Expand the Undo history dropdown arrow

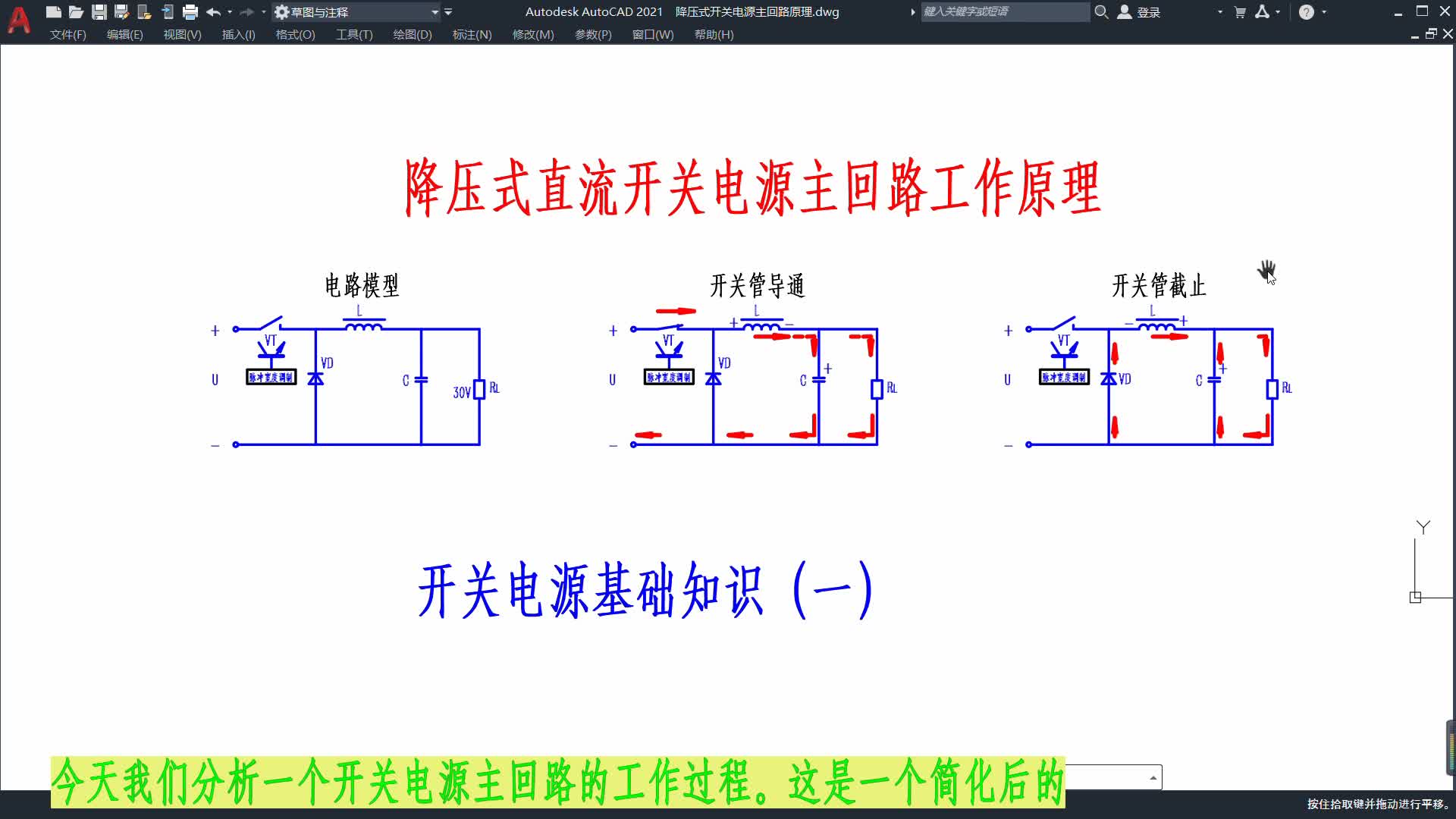tap(230, 12)
